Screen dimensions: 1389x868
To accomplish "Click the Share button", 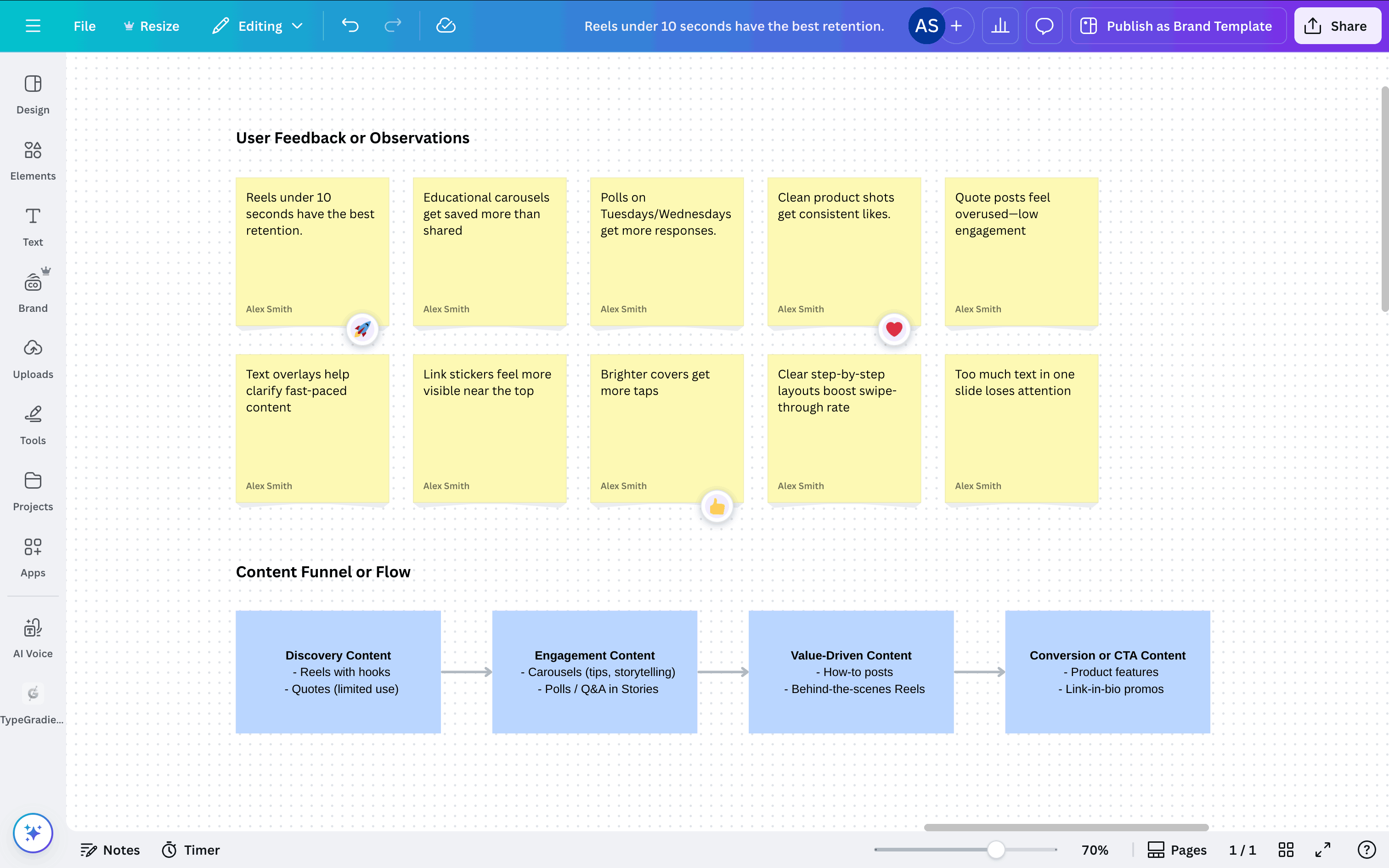I will point(1337,26).
